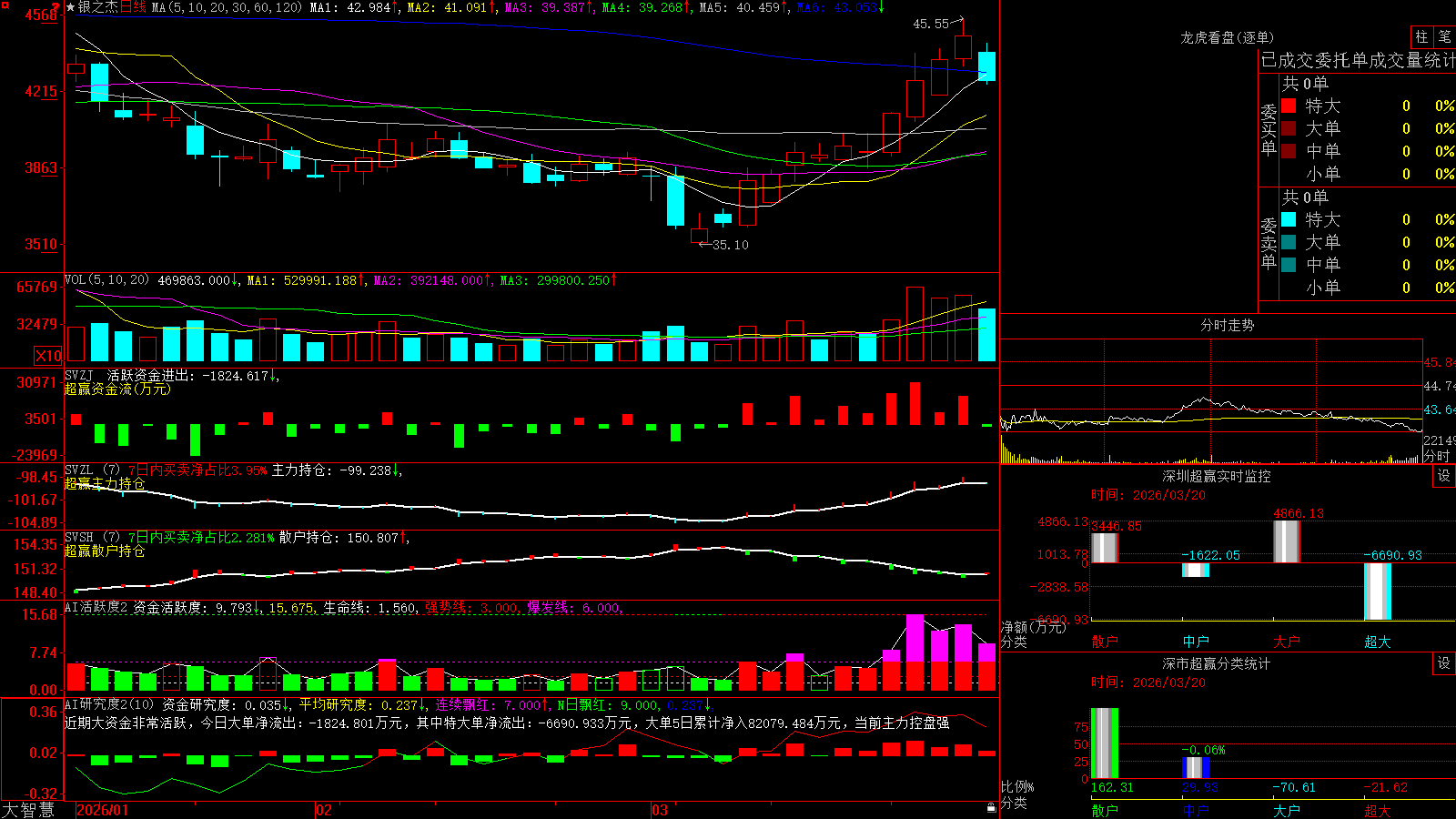Click the 散户 bar showing 3446.85
This screenshot has width=1456, height=819.
click(1104, 548)
